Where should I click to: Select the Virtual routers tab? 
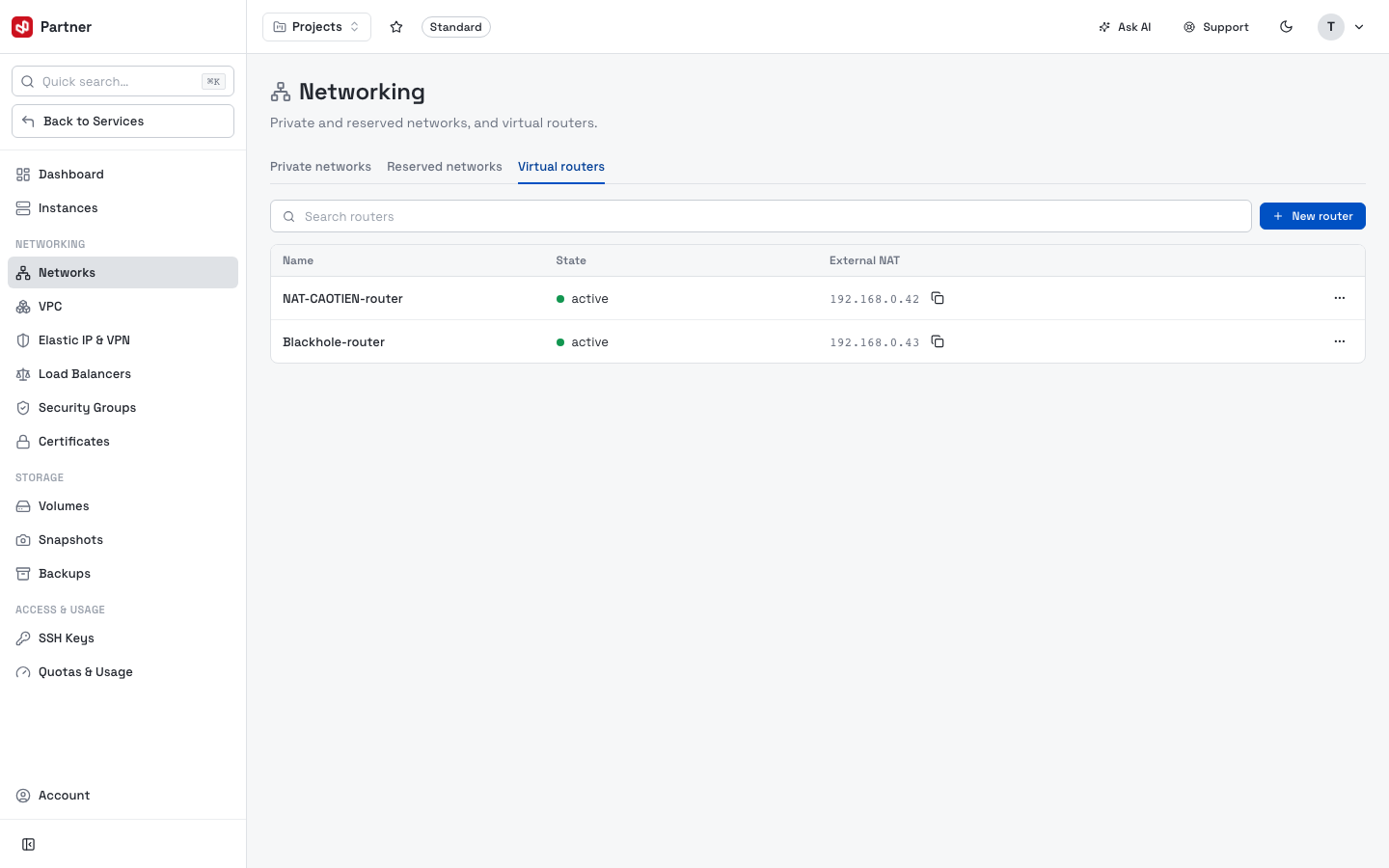click(x=561, y=167)
